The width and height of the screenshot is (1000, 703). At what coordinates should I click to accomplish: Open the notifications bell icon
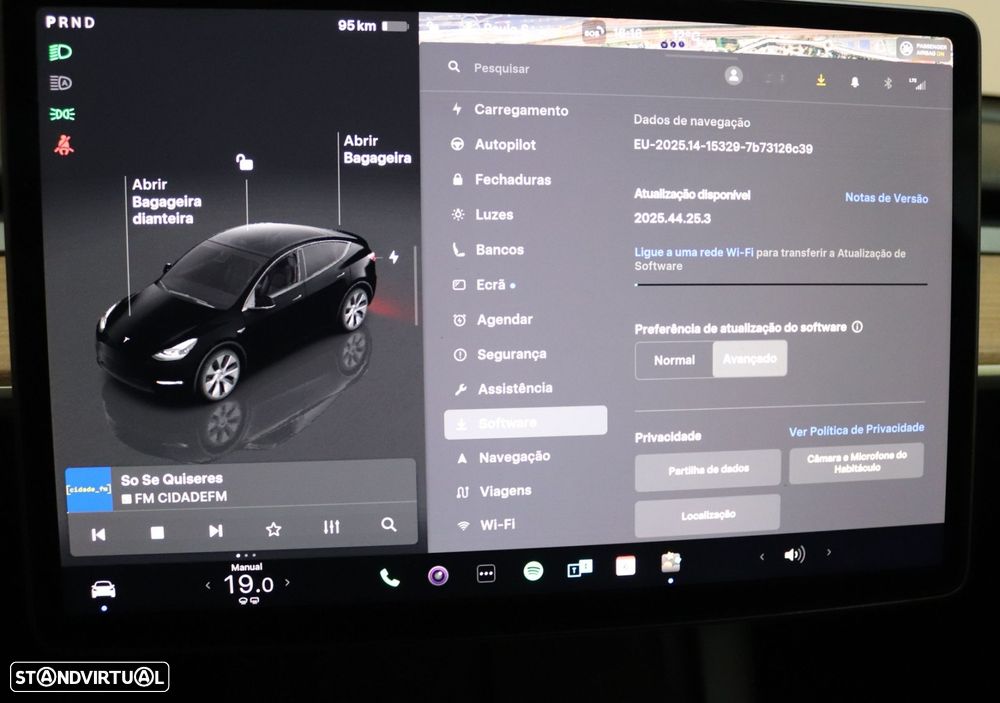(855, 82)
